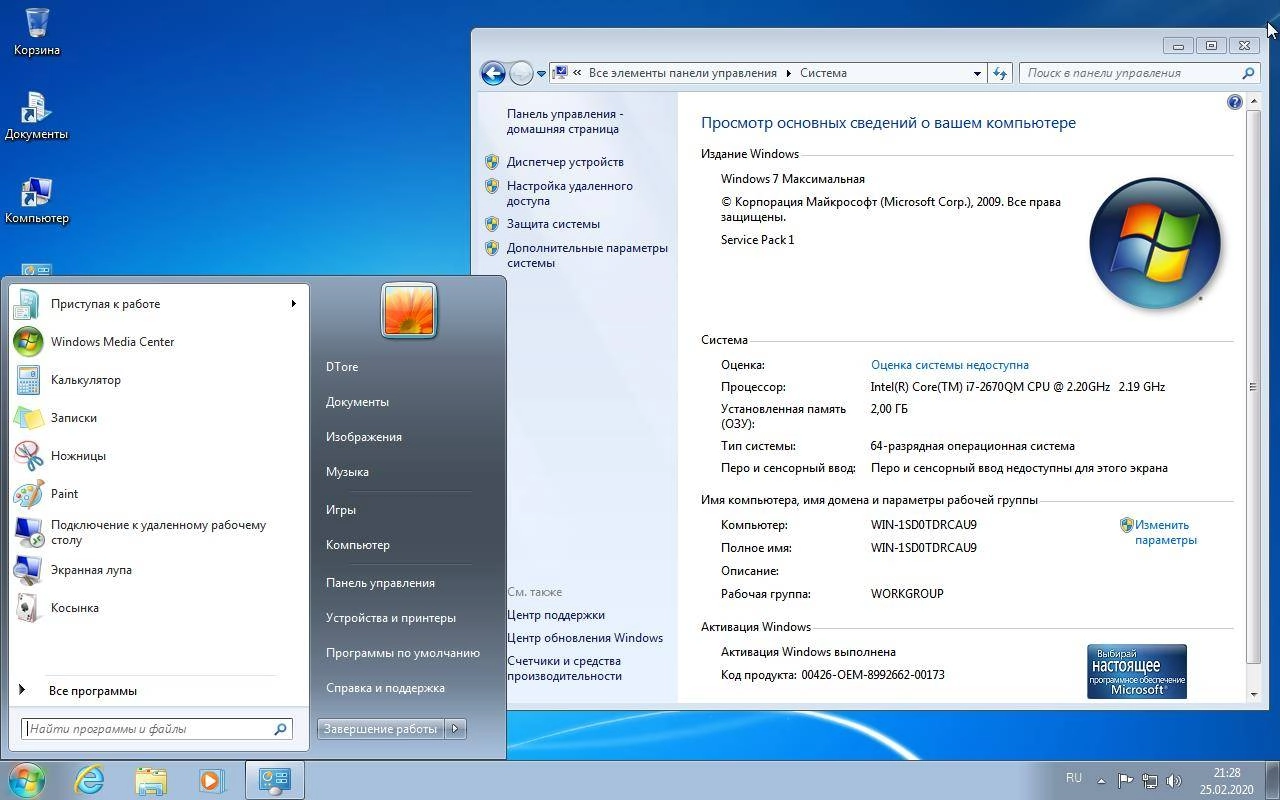Open Устройства и принтеры
1280x800 pixels.
[391, 618]
